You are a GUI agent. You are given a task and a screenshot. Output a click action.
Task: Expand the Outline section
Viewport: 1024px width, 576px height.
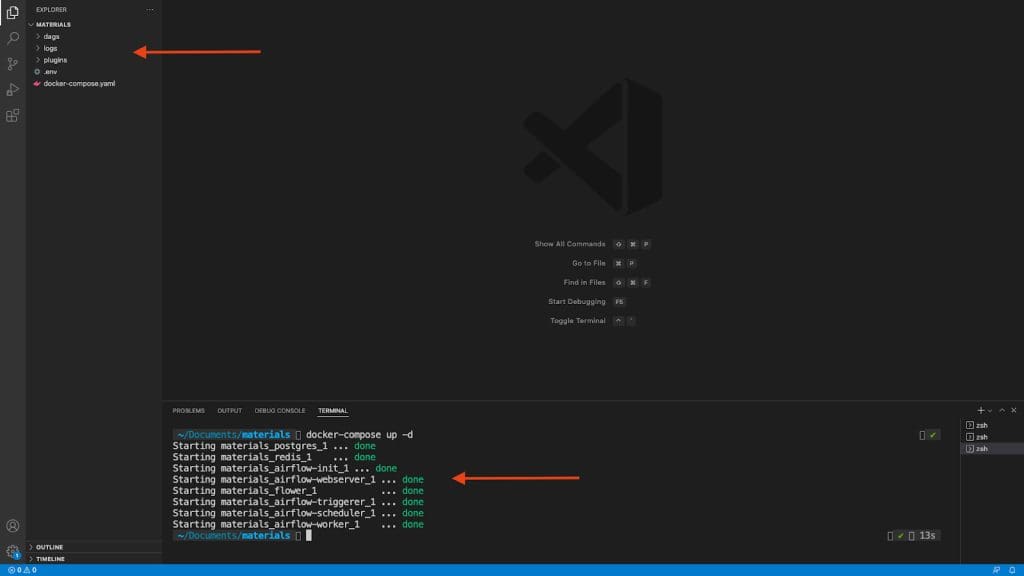(x=49, y=547)
